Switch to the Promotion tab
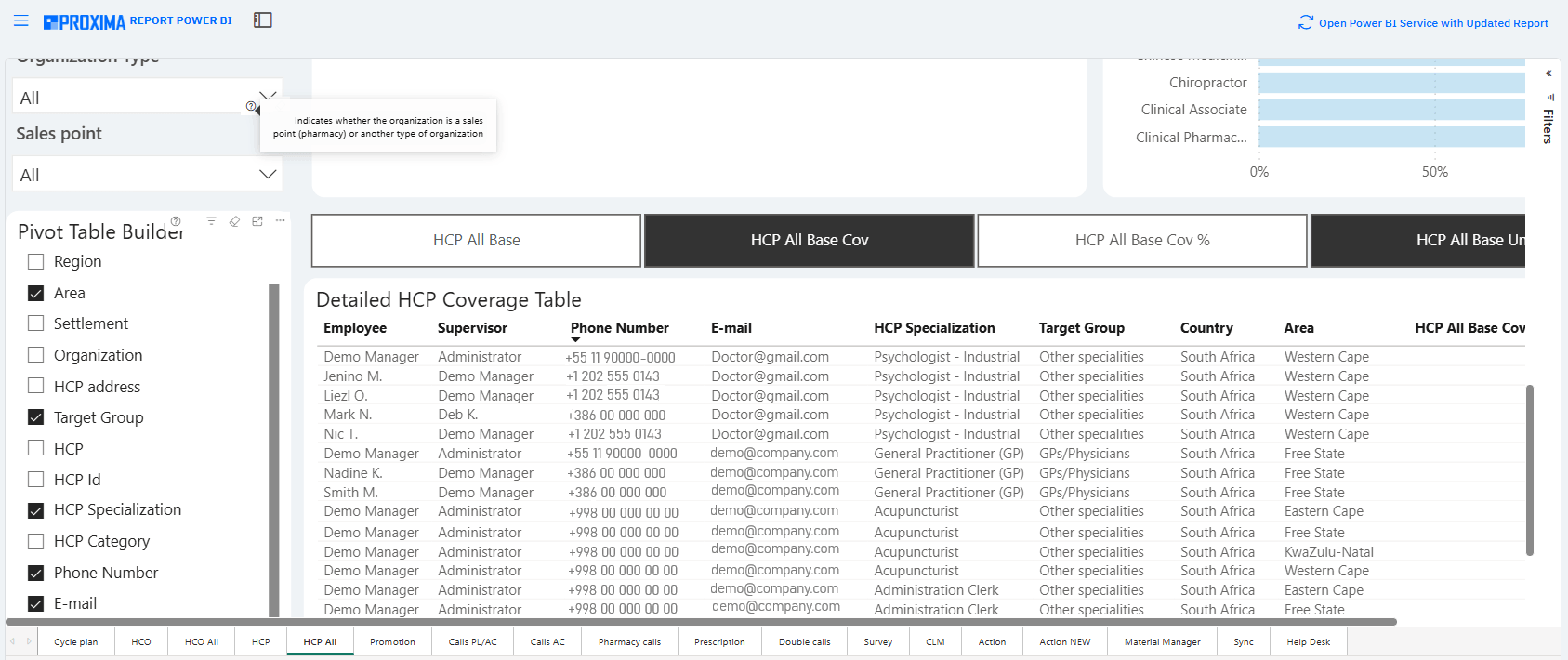 tap(393, 642)
